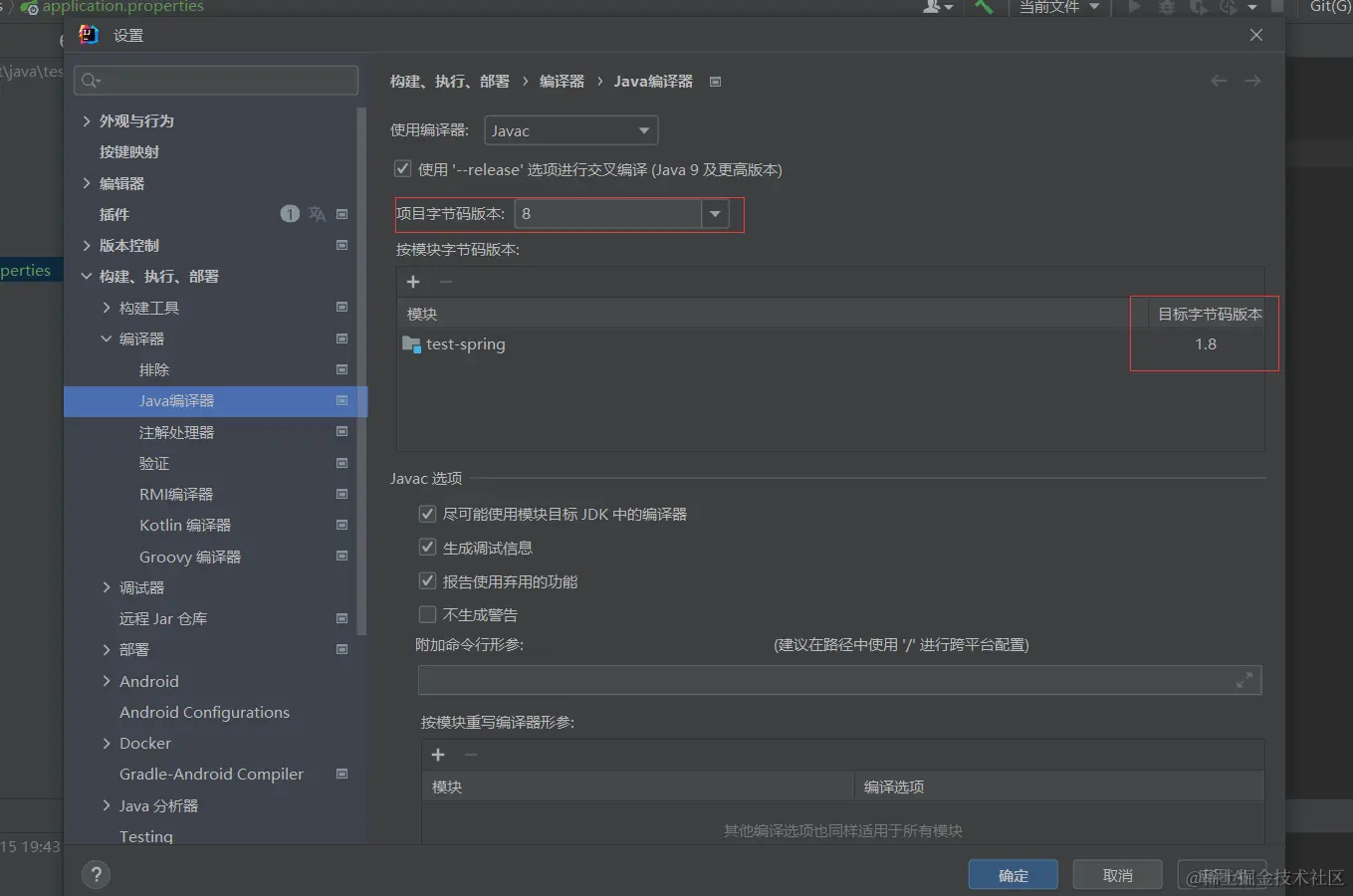Expand the 编辑器 tree node
Viewport: 1353px width, 896px height.
pos(87,183)
